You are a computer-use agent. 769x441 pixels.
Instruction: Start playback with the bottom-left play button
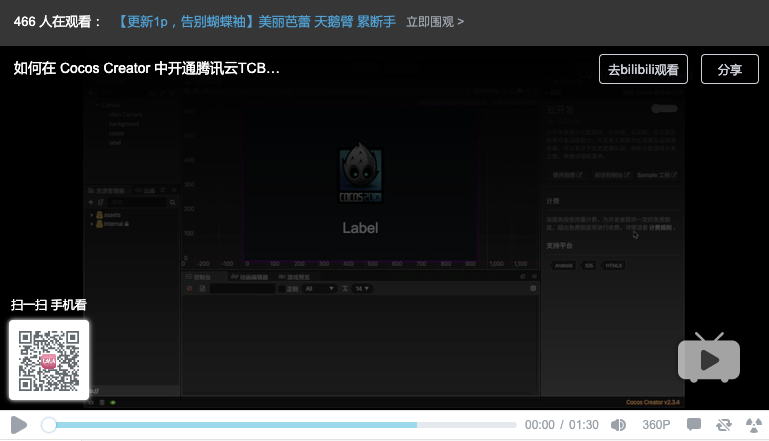(x=19, y=425)
